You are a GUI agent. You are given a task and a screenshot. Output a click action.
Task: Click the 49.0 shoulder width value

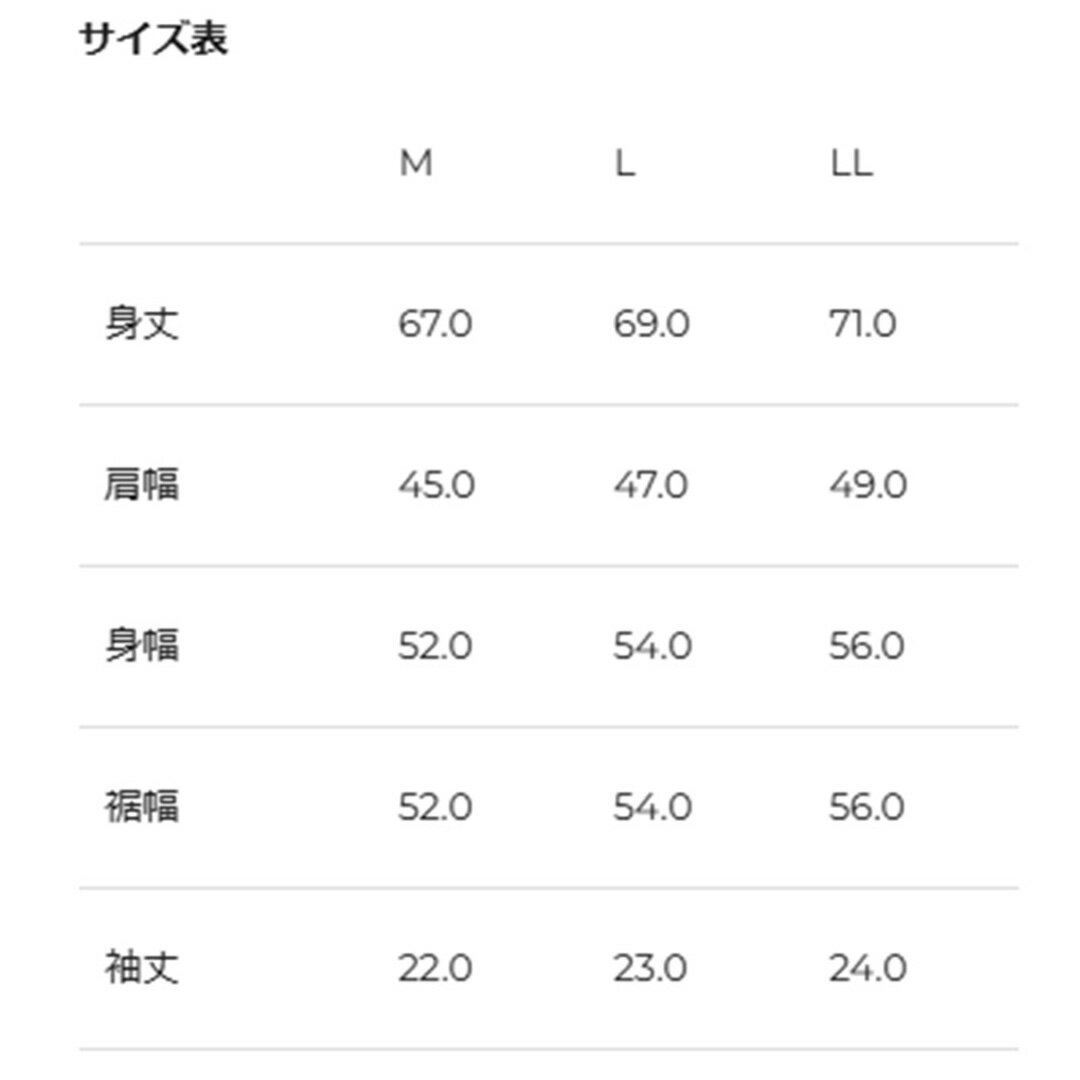coord(868,485)
